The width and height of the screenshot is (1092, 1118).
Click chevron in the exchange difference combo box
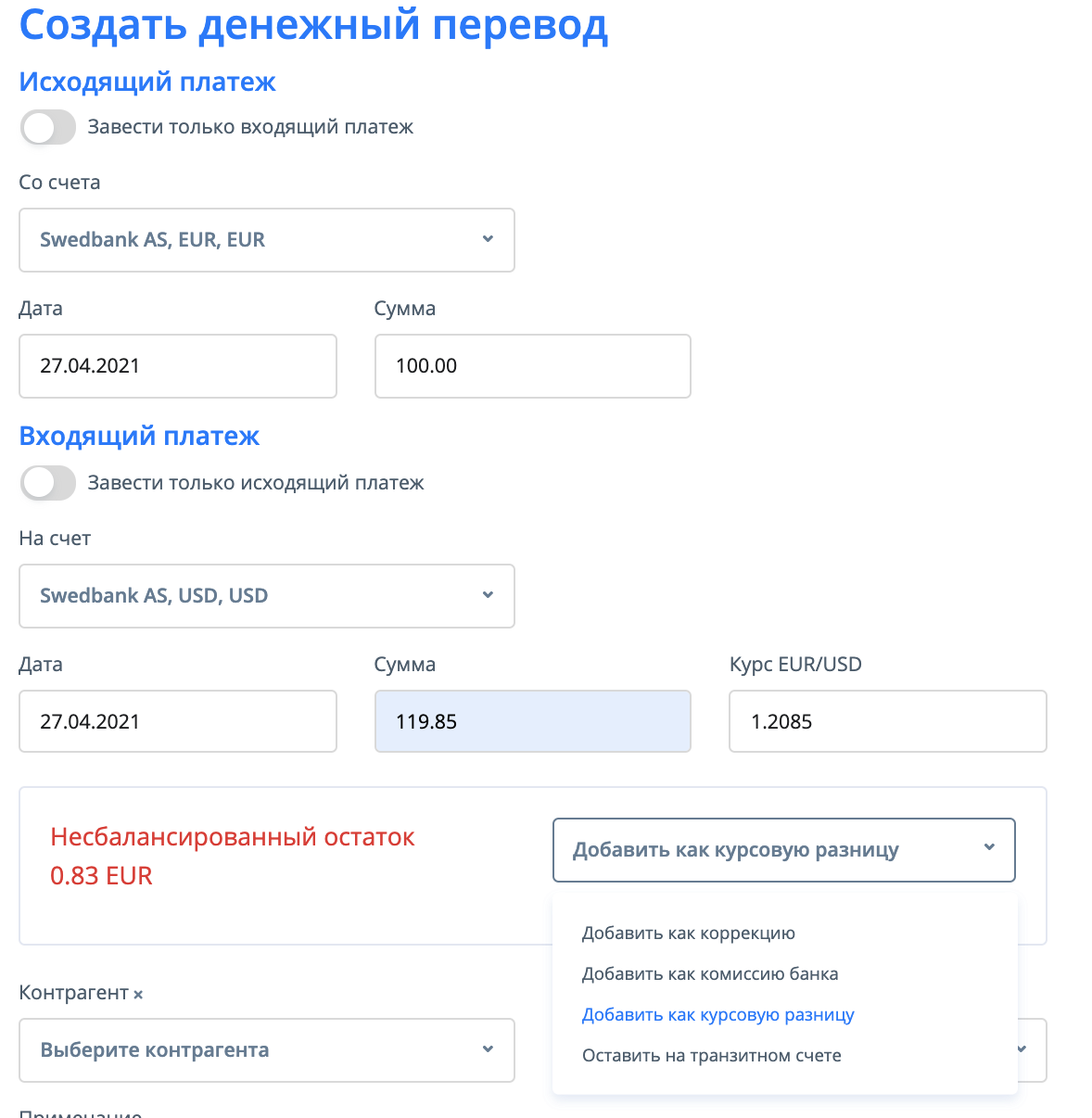click(x=989, y=847)
